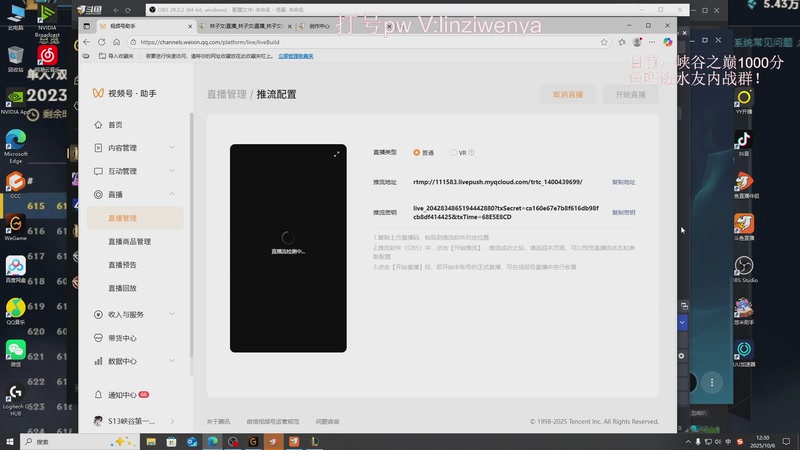Open the 微信 desktop shortcut

click(x=15, y=353)
